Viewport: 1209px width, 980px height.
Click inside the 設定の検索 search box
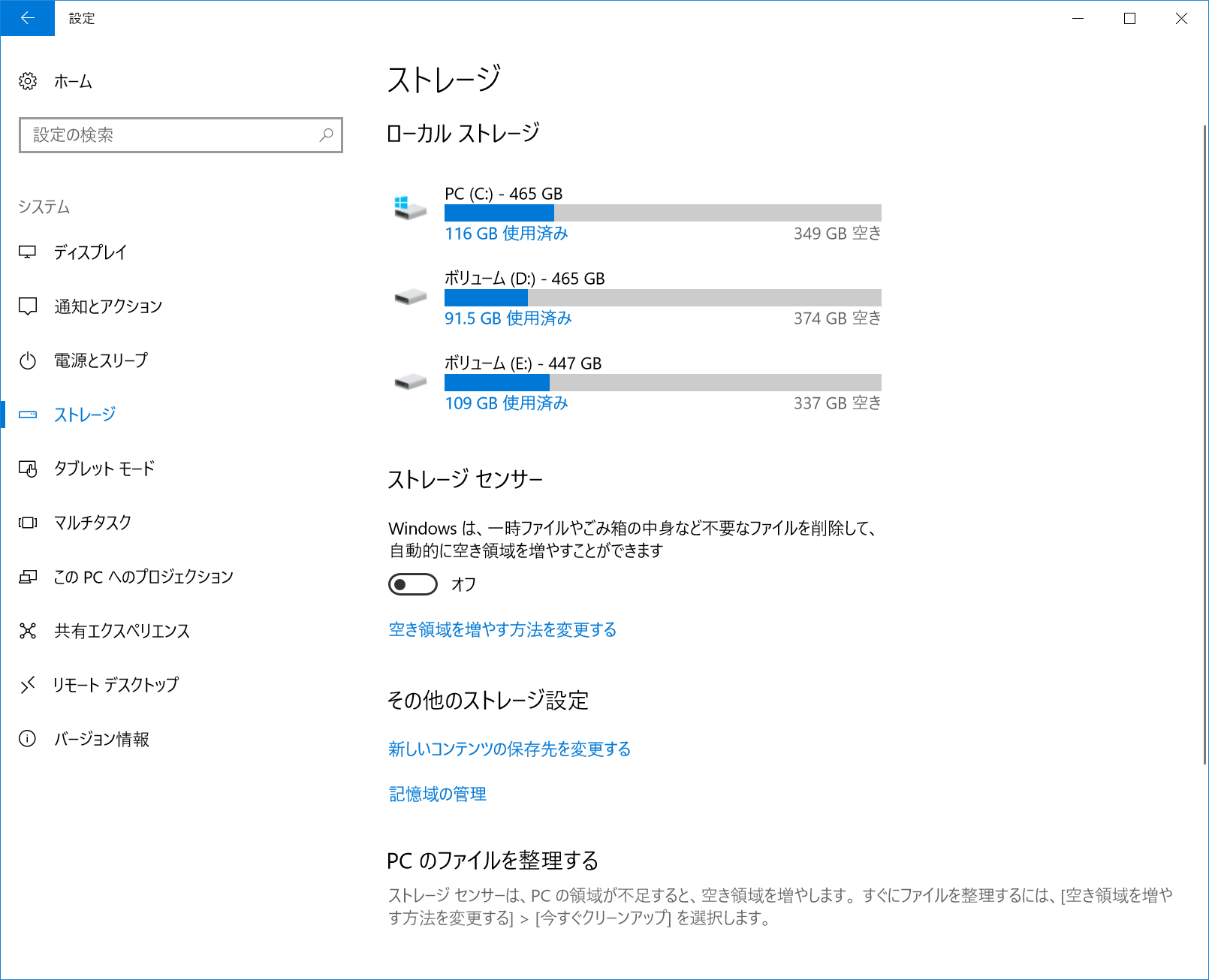(180, 135)
